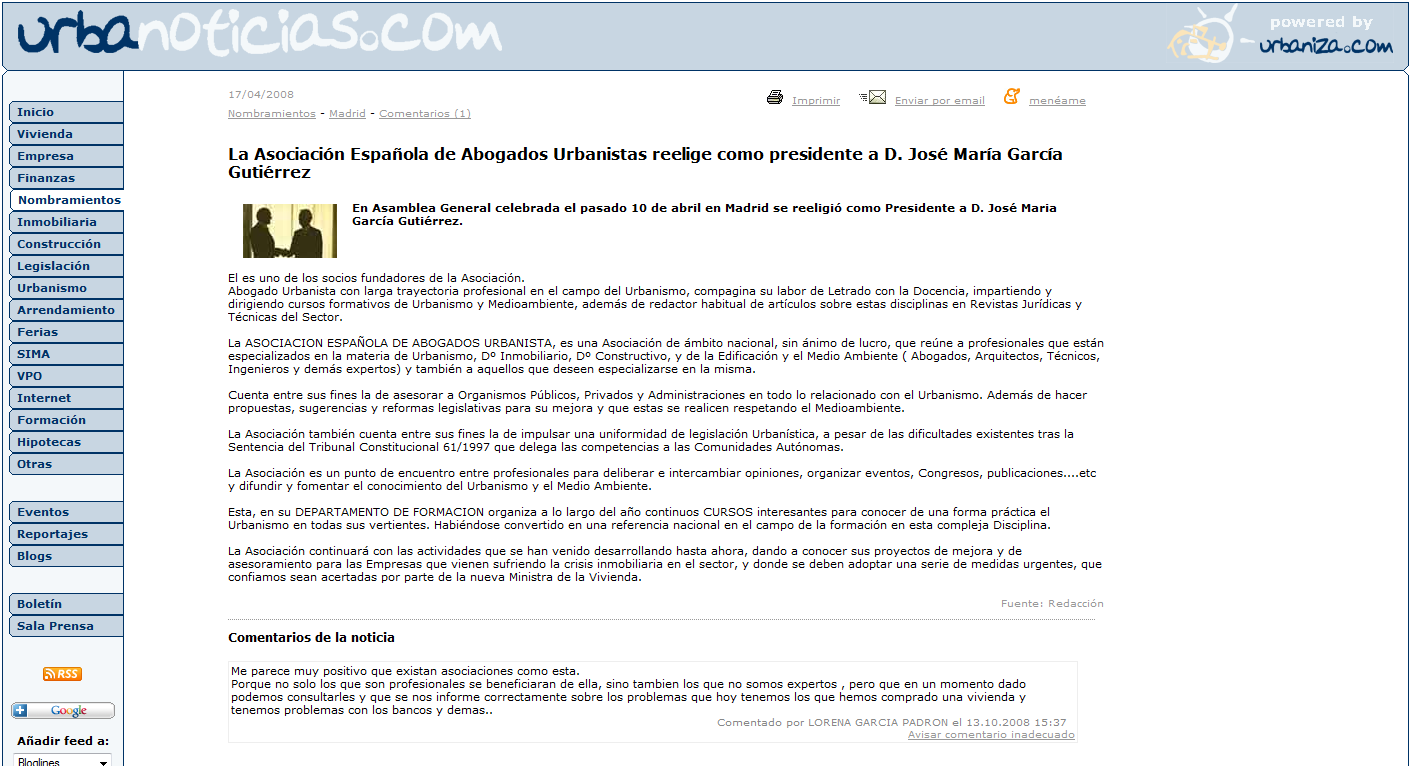Screen dimensions: 1421x766
Task: Click the printer icon
Action: click(774, 98)
